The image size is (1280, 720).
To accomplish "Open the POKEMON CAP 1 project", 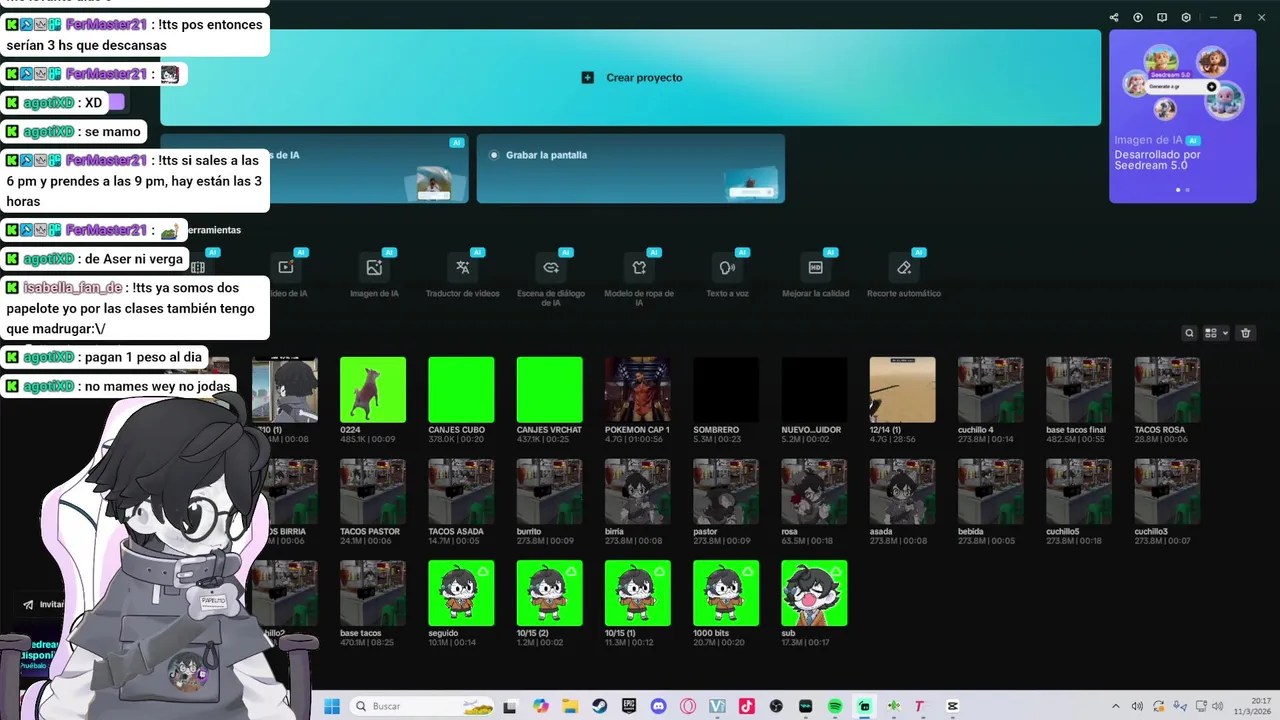I will click(638, 389).
